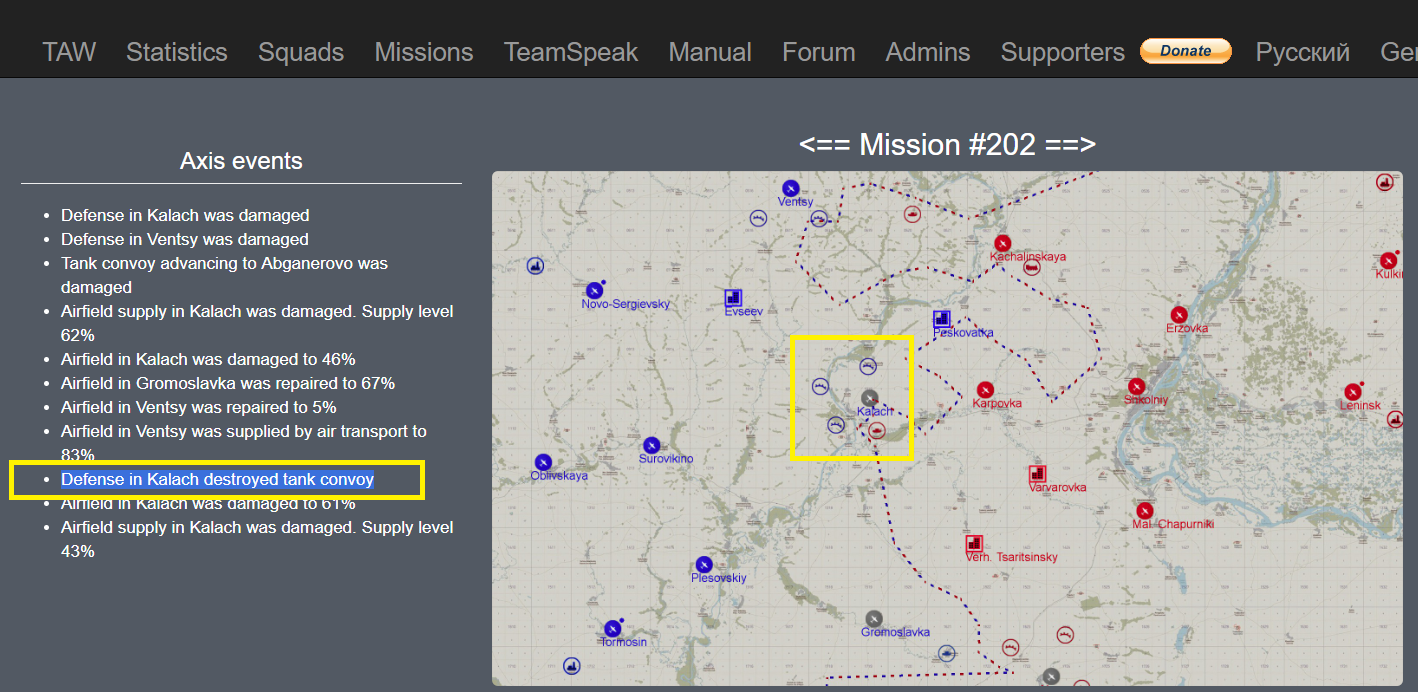Click Kalach airfield supply level 62% event
This screenshot has width=1418, height=692.
point(257,323)
